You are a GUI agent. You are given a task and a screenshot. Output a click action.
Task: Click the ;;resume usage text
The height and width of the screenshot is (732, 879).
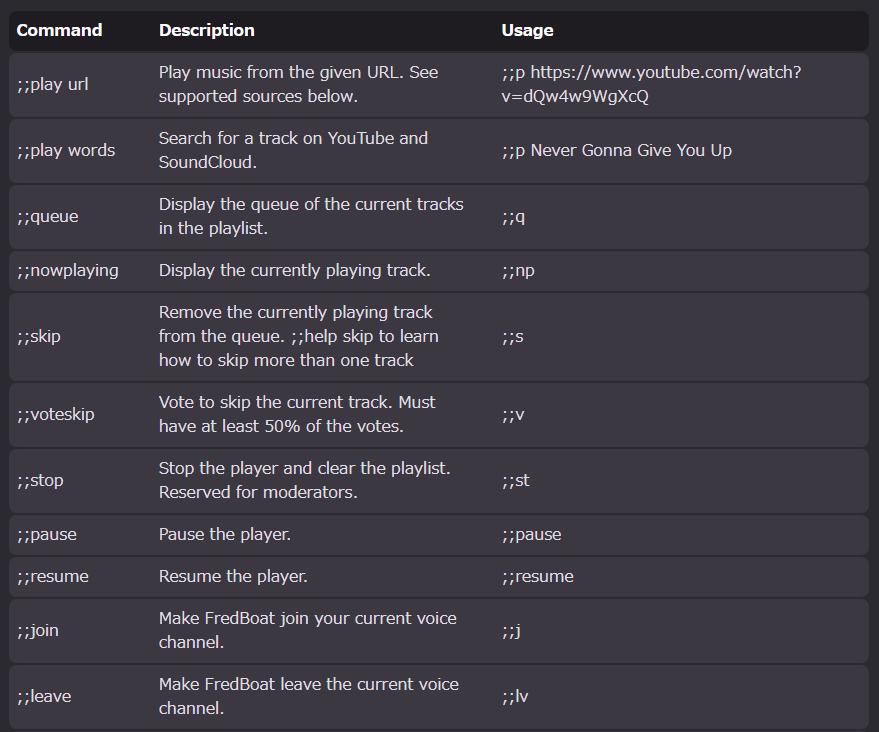click(538, 577)
